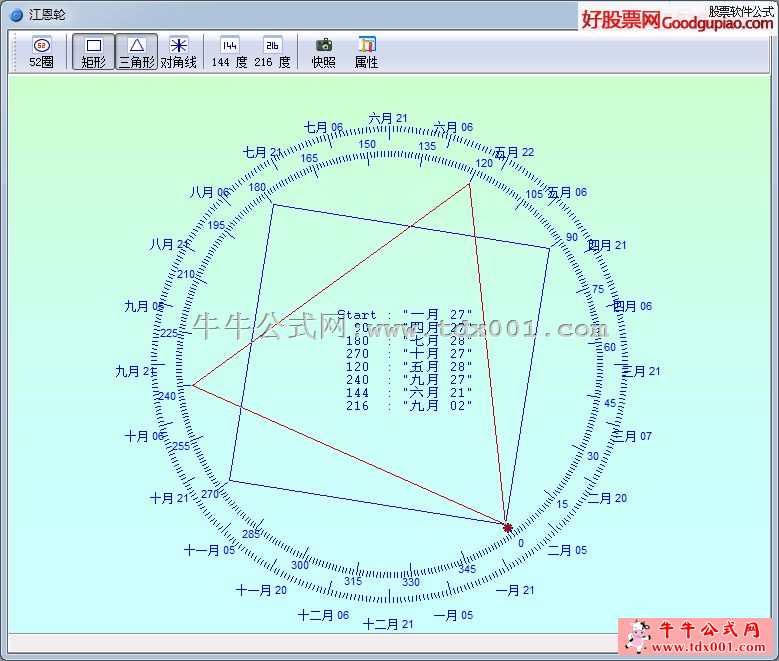779x661 pixels.
Task: Click the 六月 06 date label
Action: point(453,127)
